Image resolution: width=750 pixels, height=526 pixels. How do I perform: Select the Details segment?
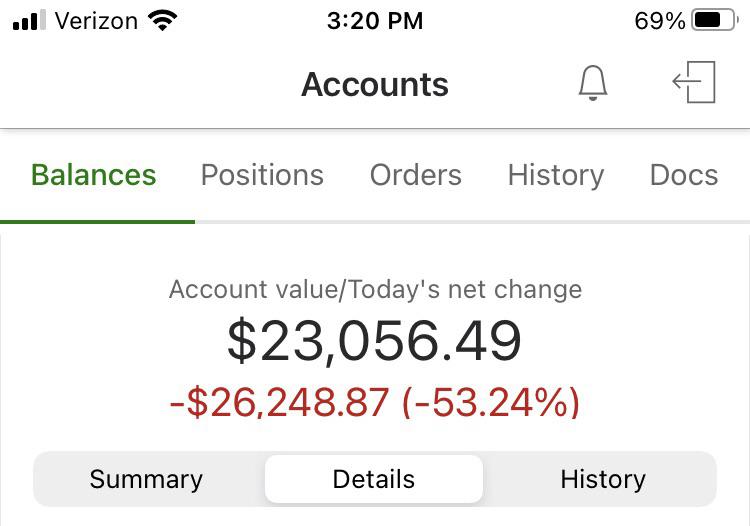pyautogui.click(x=374, y=479)
